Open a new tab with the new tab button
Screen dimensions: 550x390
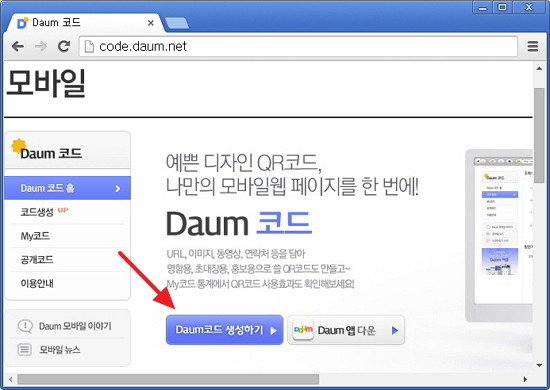177,23
